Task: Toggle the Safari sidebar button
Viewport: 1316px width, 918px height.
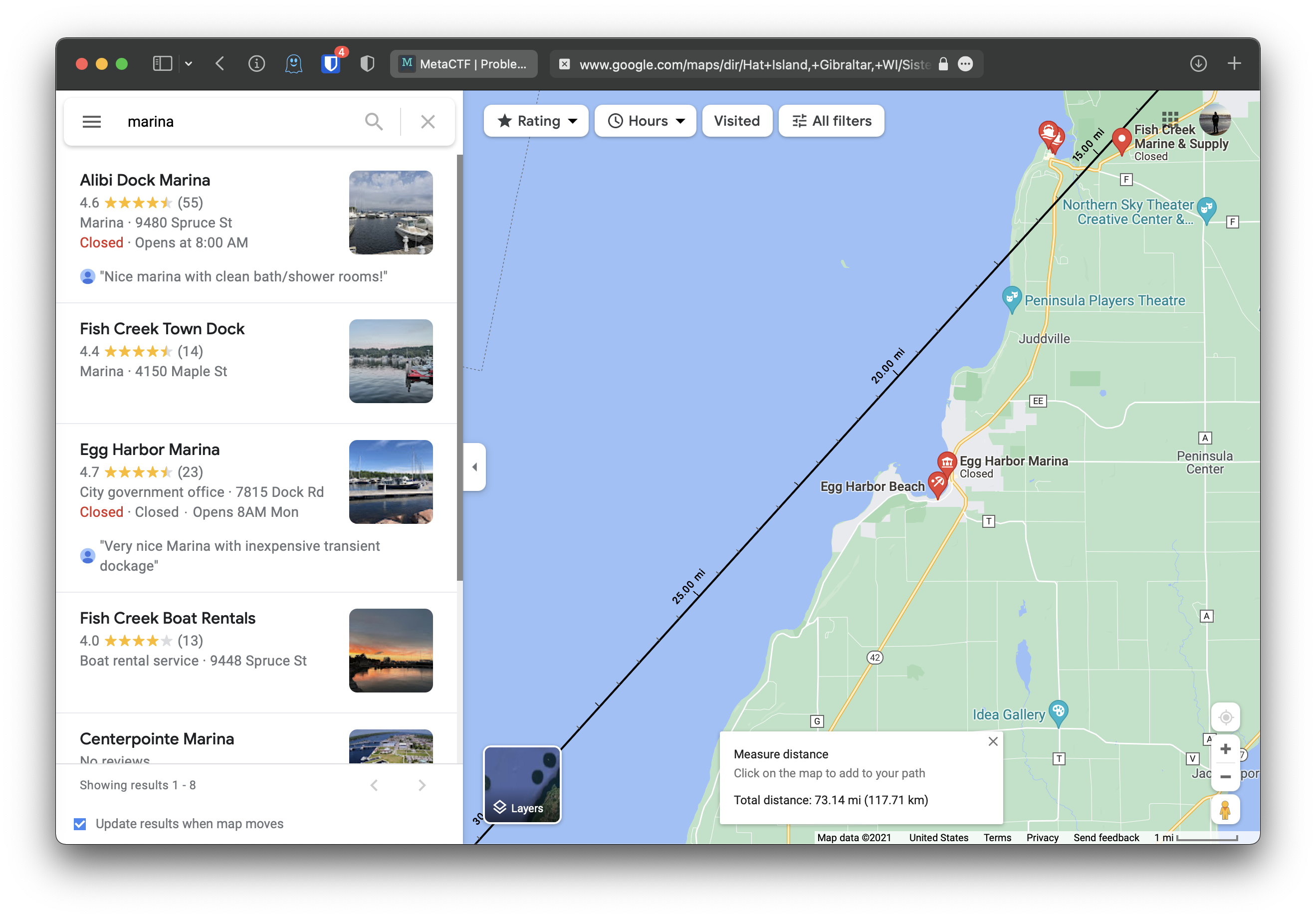Action: click(163, 64)
